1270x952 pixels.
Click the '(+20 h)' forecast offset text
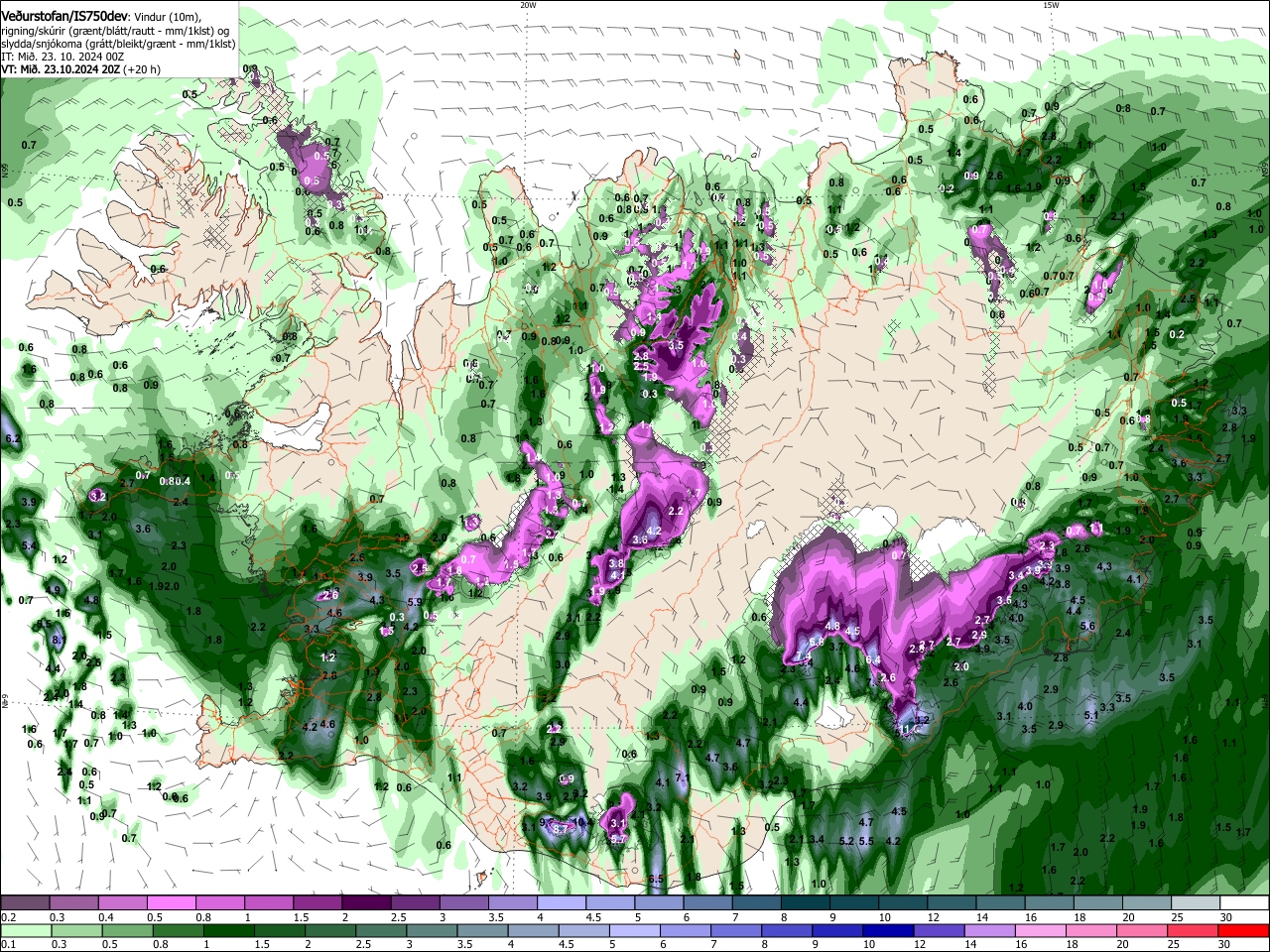click(142, 69)
